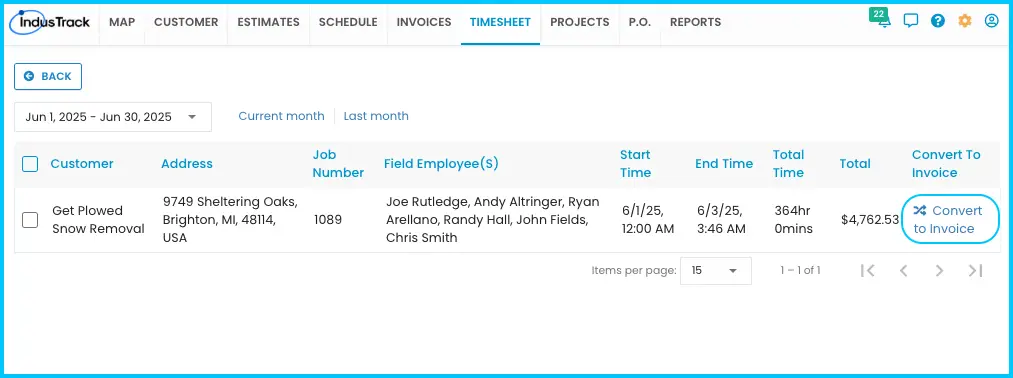Viewport: 1013px width, 378px height.
Task: Open the PROJECTS tab
Action: (580, 23)
